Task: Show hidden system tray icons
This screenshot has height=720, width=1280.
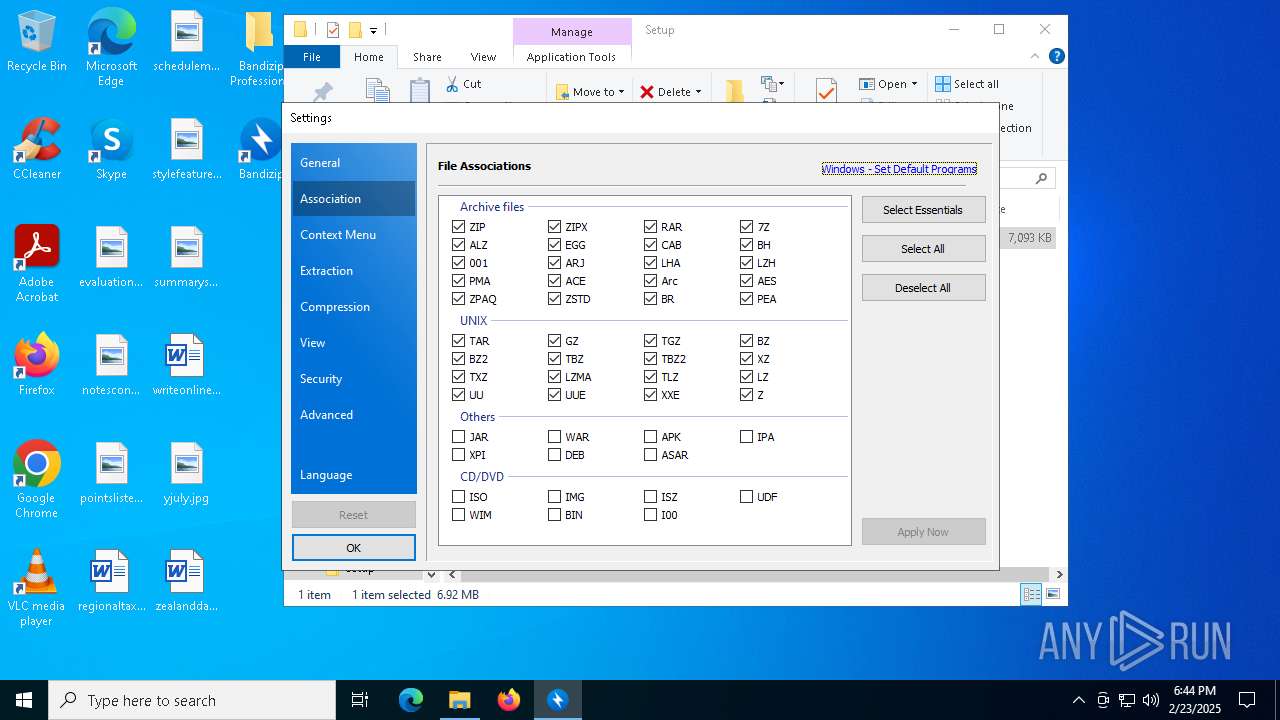Action: [1078, 700]
